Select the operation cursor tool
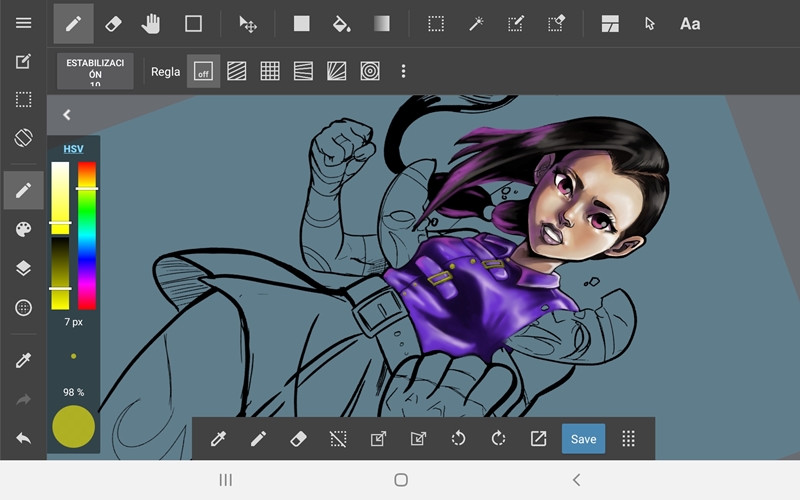The image size is (800, 500). tap(649, 23)
